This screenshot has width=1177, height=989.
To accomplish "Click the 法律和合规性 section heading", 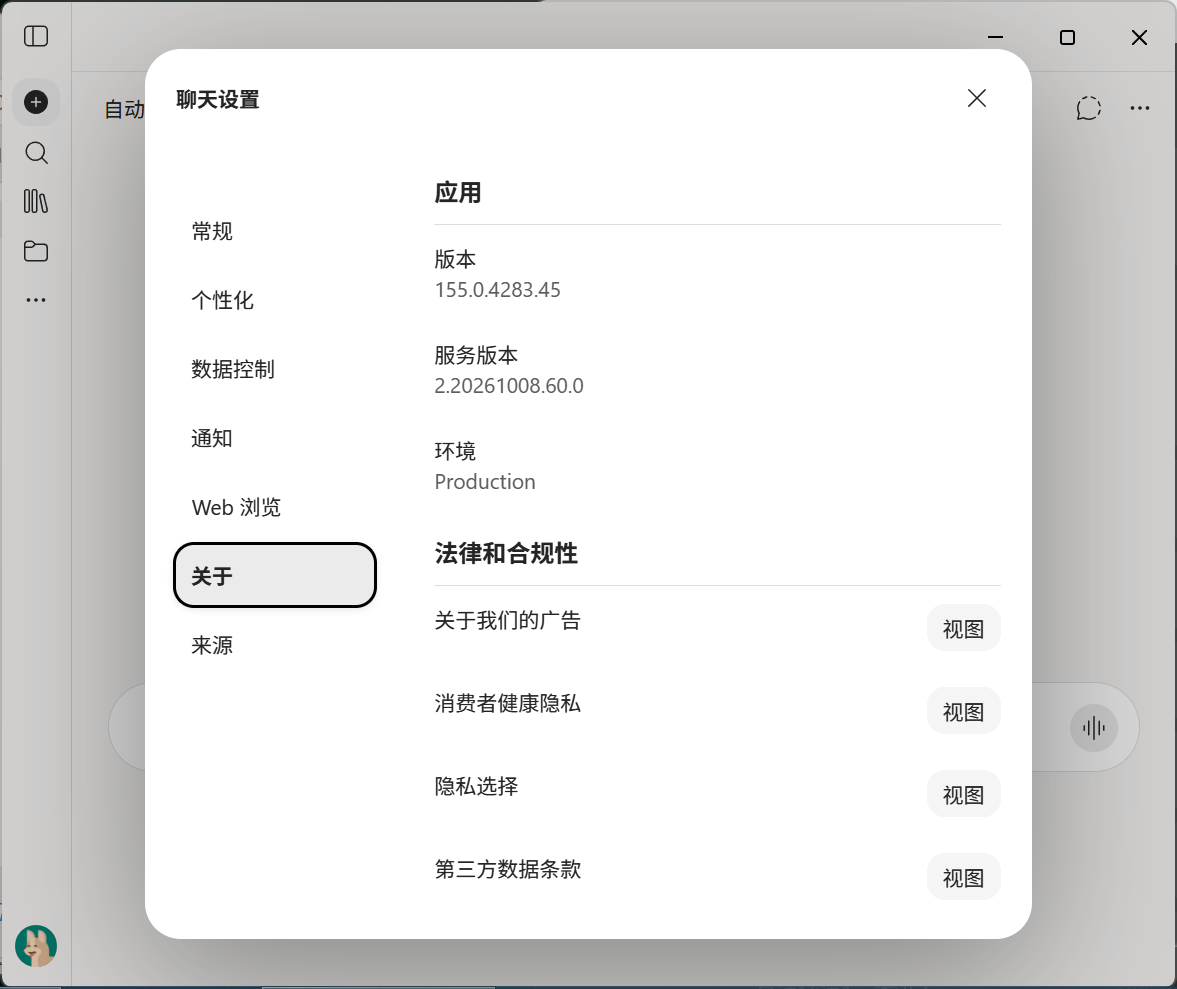I will click(x=506, y=554).
